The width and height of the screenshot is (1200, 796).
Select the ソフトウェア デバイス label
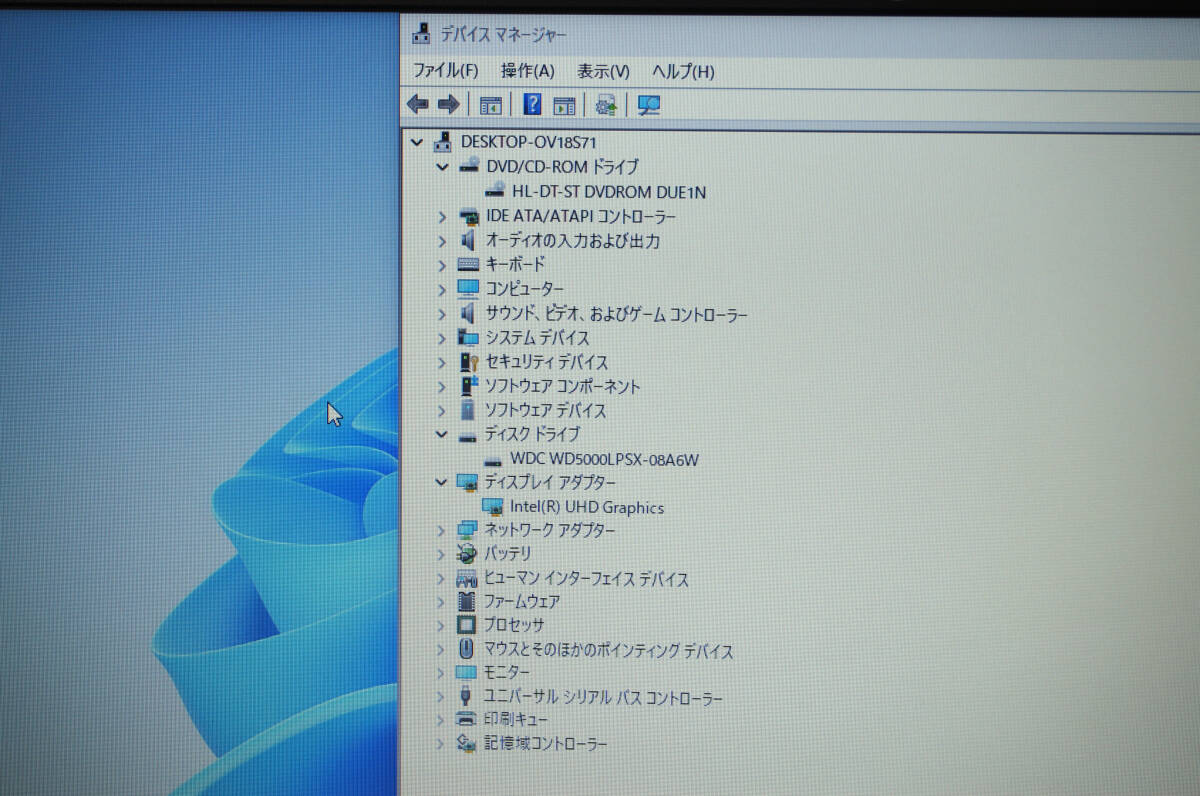[546, 410]
